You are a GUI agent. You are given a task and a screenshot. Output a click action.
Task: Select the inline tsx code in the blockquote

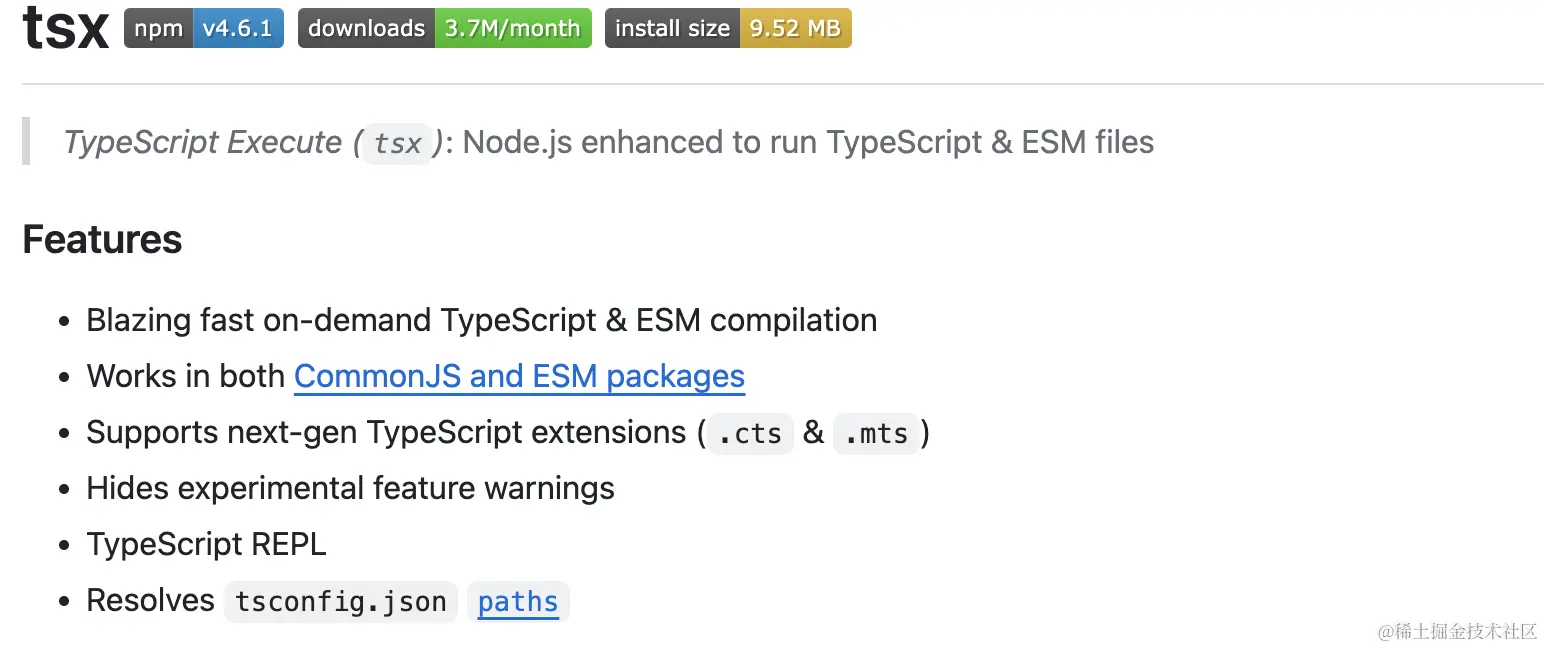click(x=397, y=144)
